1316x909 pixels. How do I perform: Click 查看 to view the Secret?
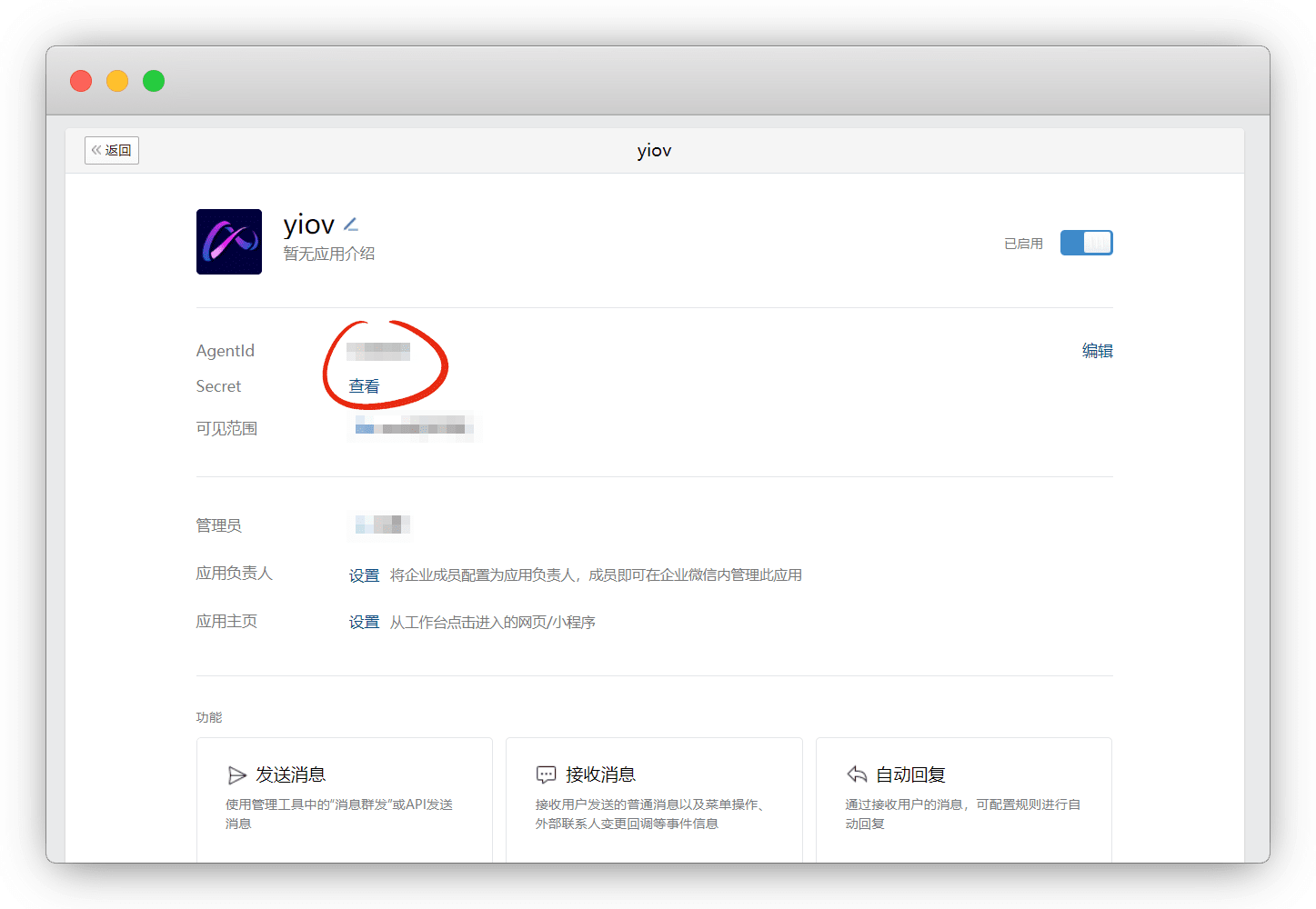click(x=365, y=386)
